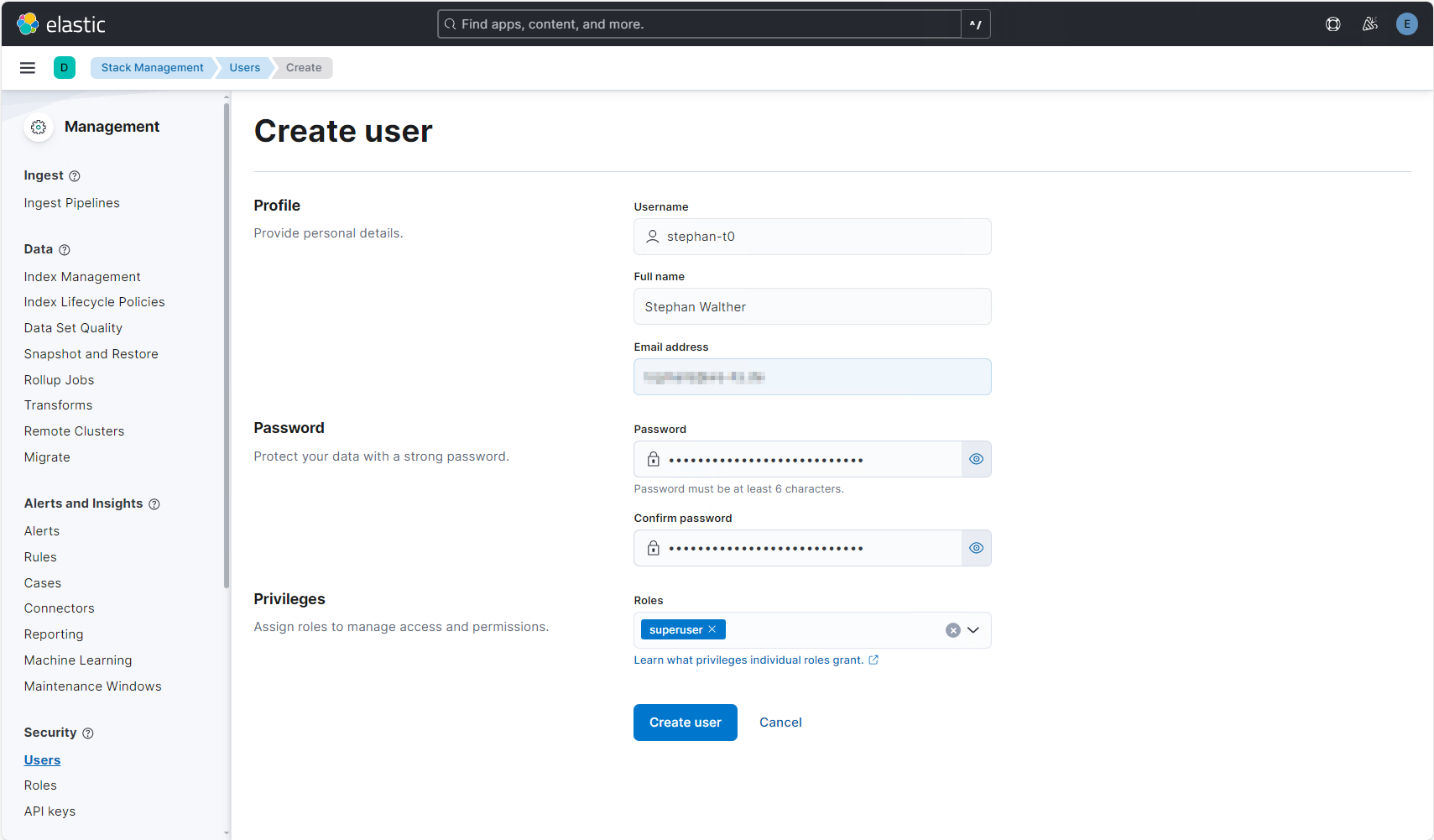Click the Create breadcrumb
1434x840 pixels.
pos(304,68)
